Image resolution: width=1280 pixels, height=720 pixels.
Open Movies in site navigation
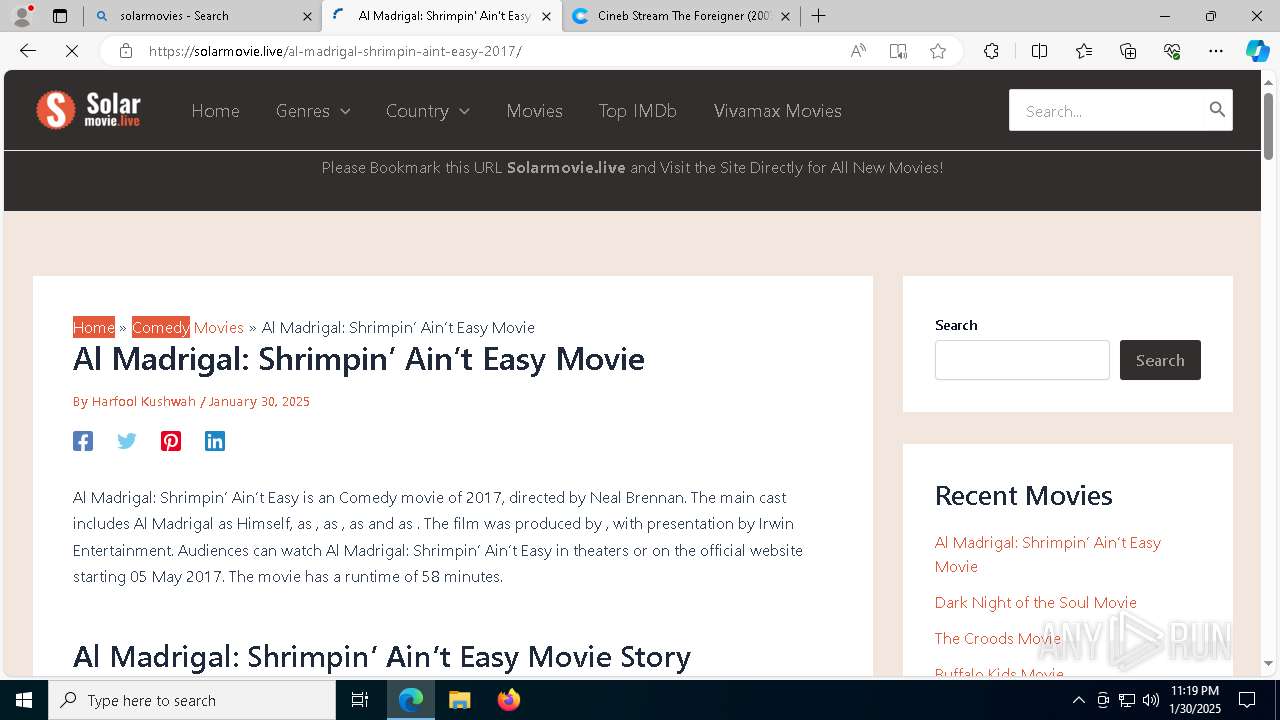click(534, 111)
